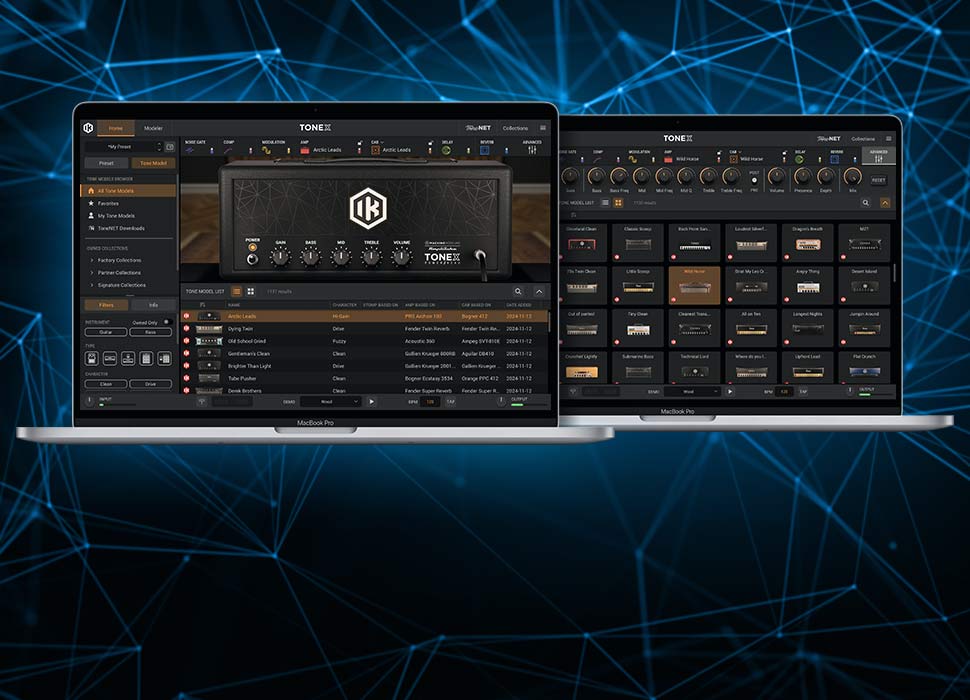
Task: Open Collections in the left window
Action: pos(515,128)
